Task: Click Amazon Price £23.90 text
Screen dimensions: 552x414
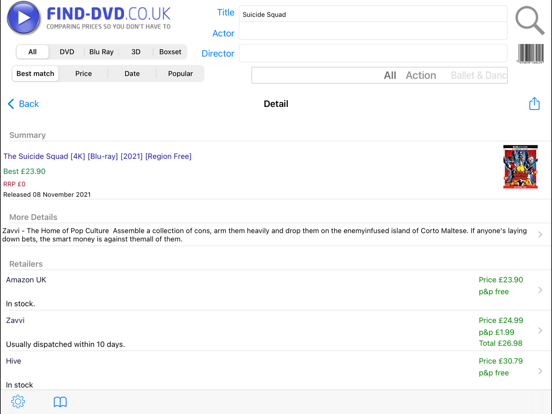Action: click(x=501, y=280)
